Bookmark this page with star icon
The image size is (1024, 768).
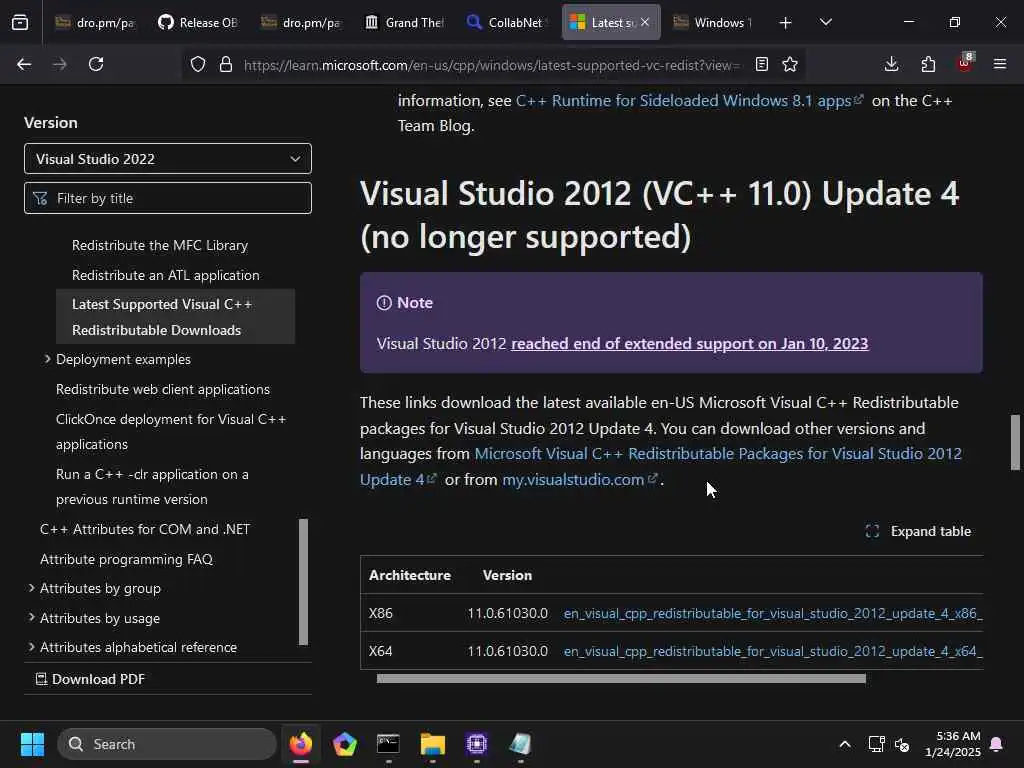[x=790, y=64]
